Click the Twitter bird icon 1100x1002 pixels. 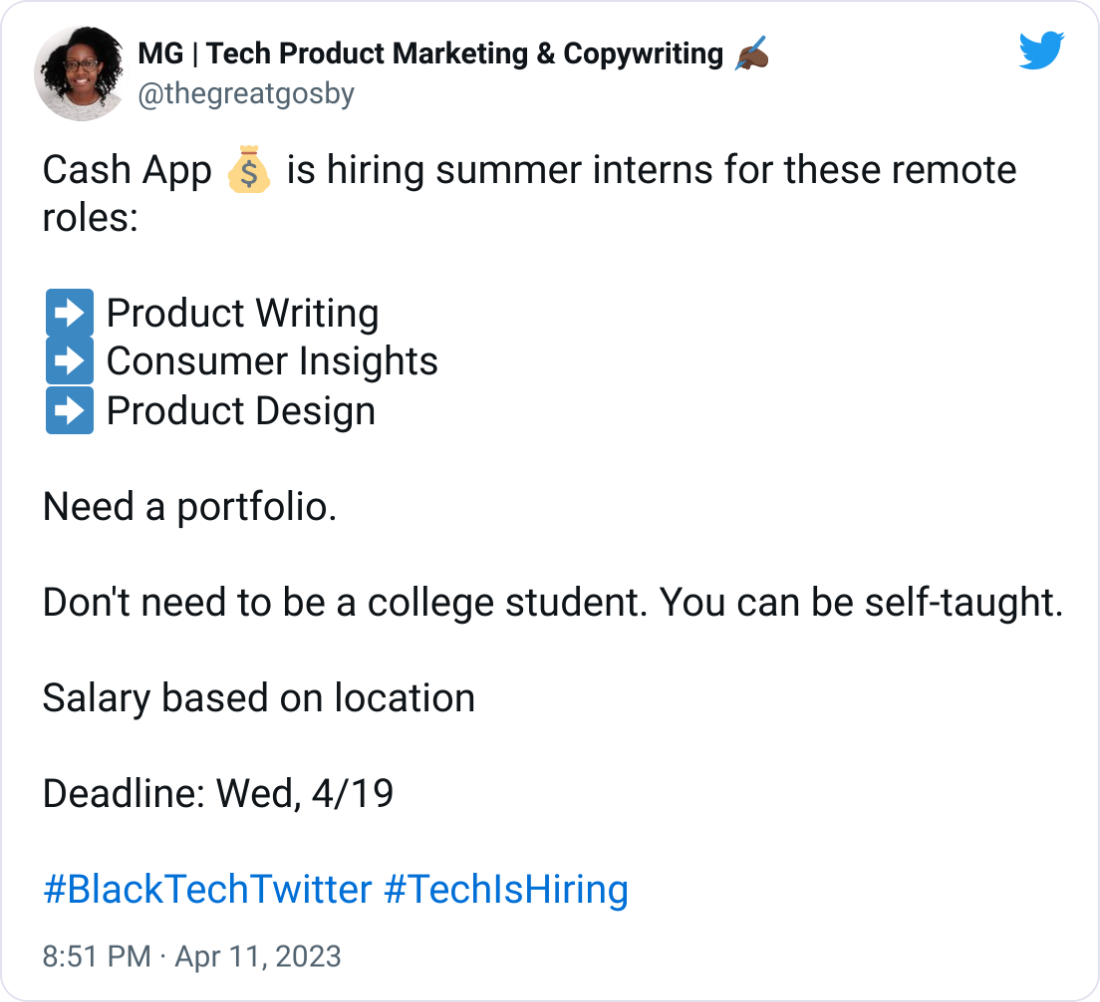click(1041, 52)
